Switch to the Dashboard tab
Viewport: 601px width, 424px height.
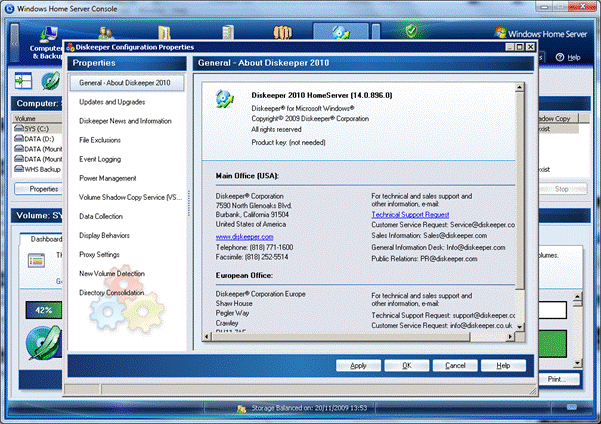(41, 239)
